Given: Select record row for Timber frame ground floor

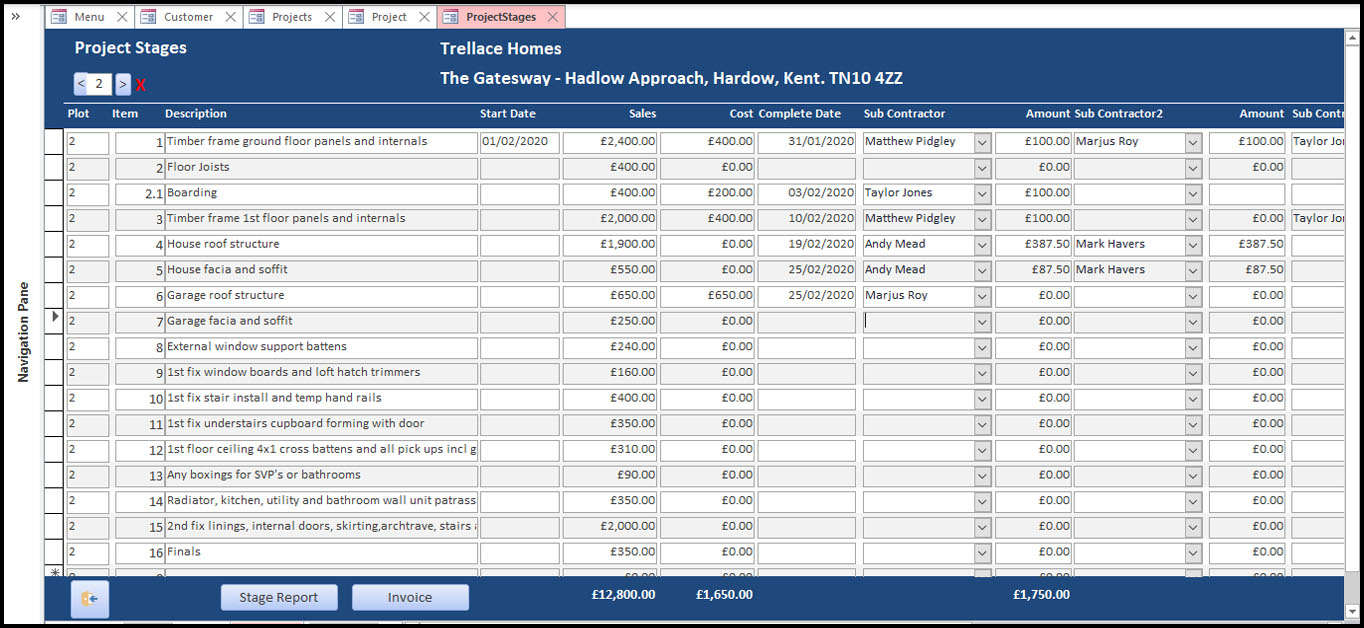Looking at the screenshot, I should [x=54, y=142].
